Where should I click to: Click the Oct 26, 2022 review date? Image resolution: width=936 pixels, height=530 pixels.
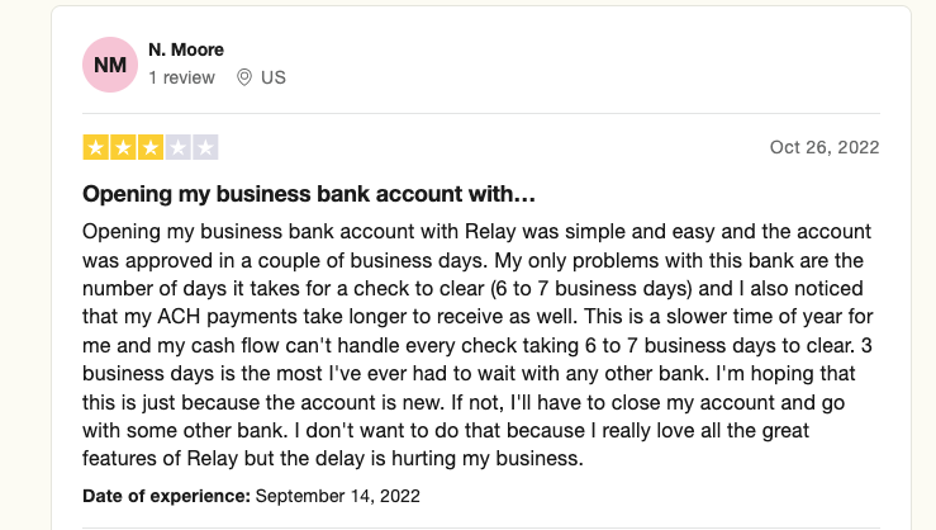[824, 147]
